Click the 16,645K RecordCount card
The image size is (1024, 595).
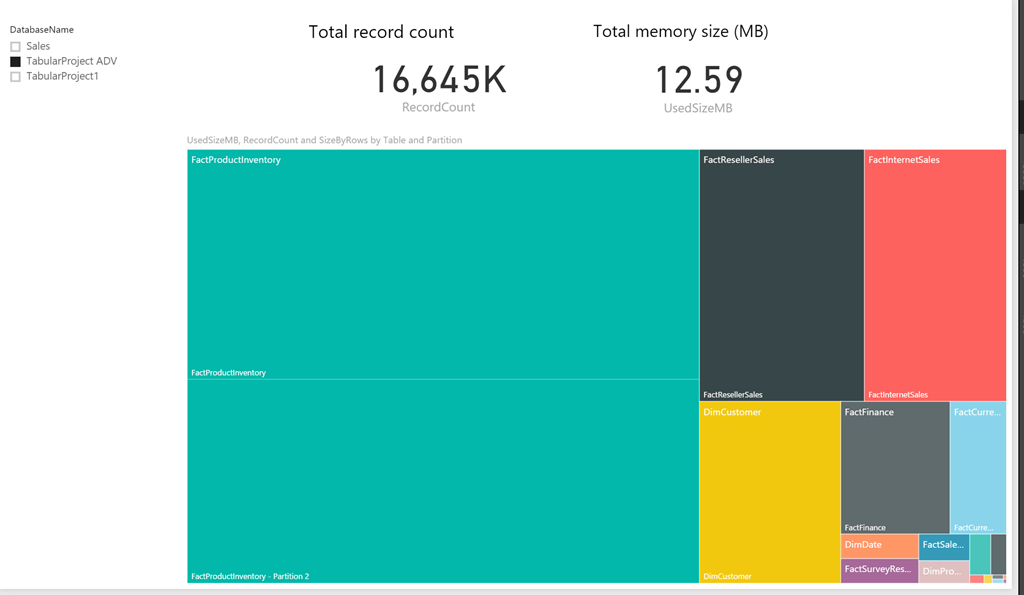point(439,88)
